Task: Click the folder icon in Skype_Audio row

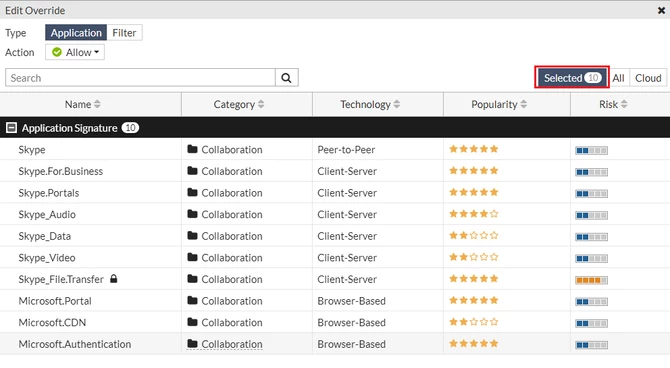Action: 192,214
